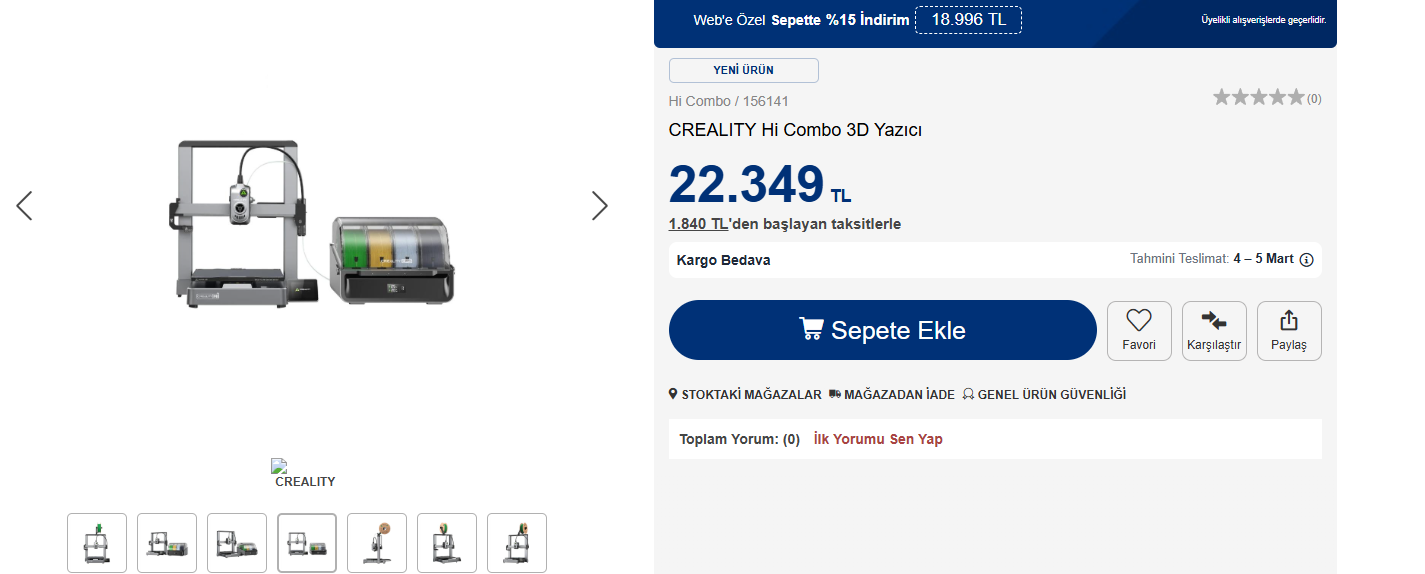Open STOKTAKİ MAĞAZALAR store locations
Image resolution: width=1425 pixels, height=574 pixels.
(745, 395)
